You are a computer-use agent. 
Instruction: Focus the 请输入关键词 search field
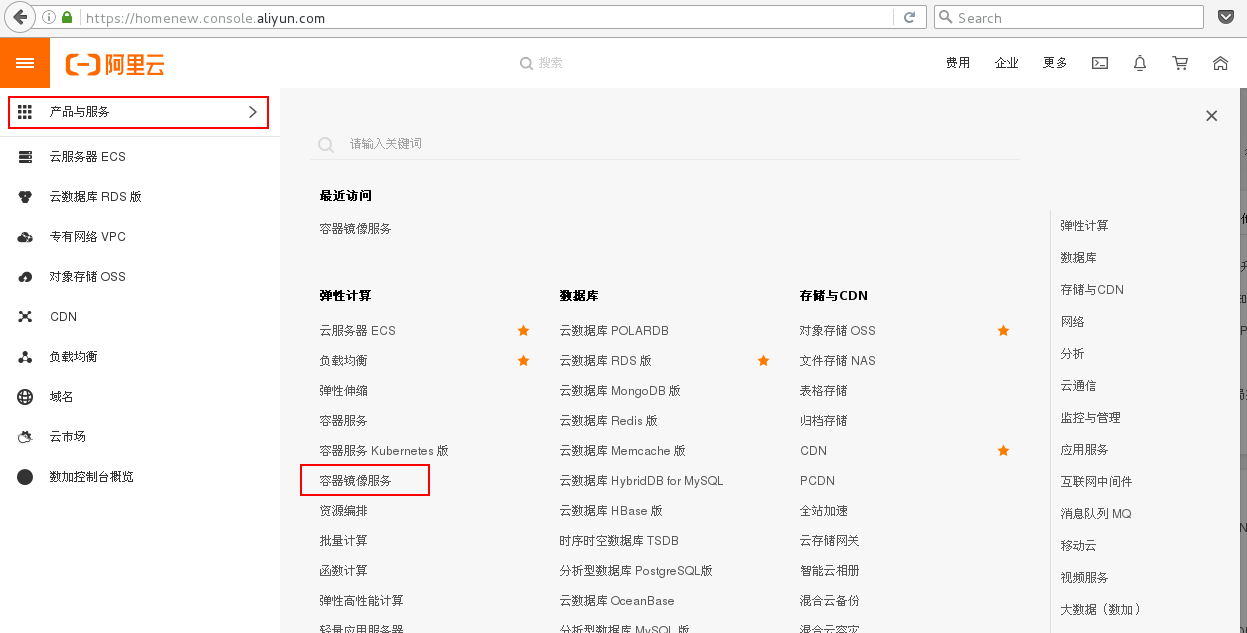click(x=665, y=144)
